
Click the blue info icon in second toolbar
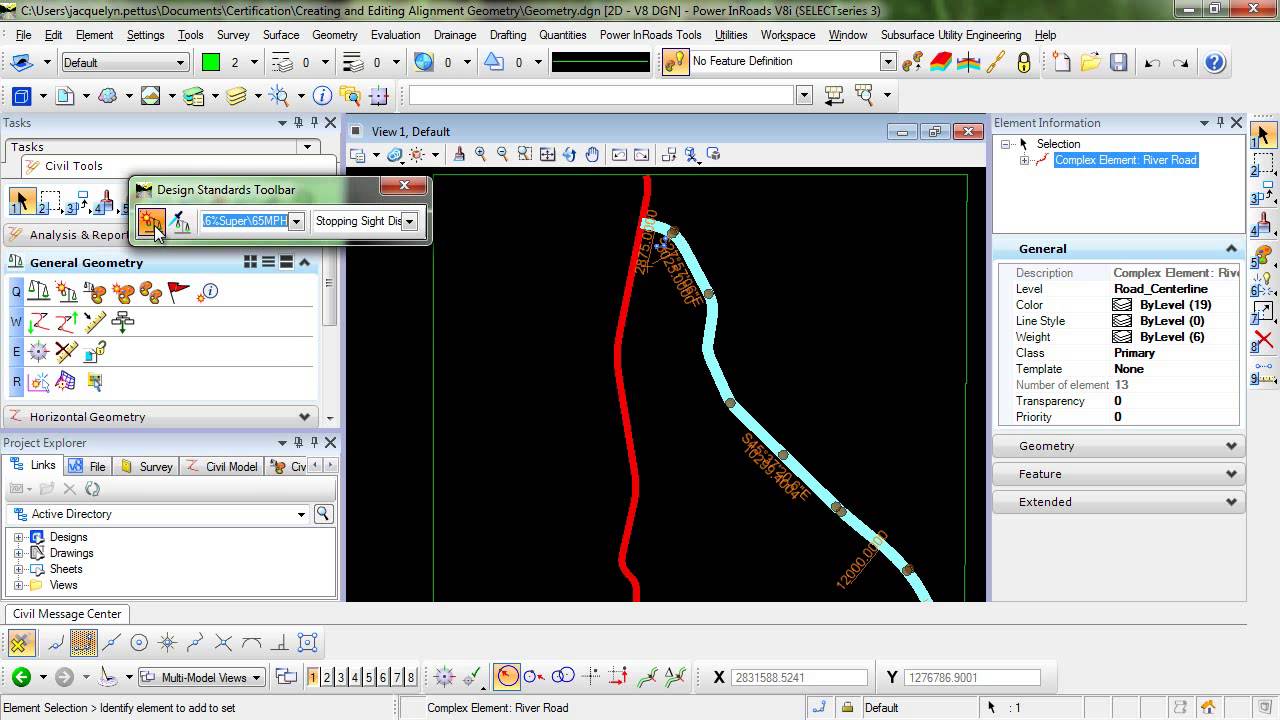(x=322, y=96)
